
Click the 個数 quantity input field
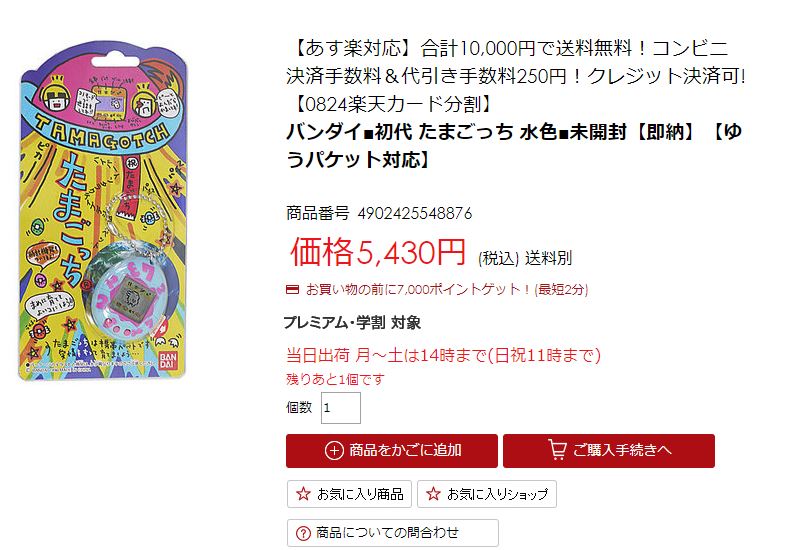pos(340,408)
